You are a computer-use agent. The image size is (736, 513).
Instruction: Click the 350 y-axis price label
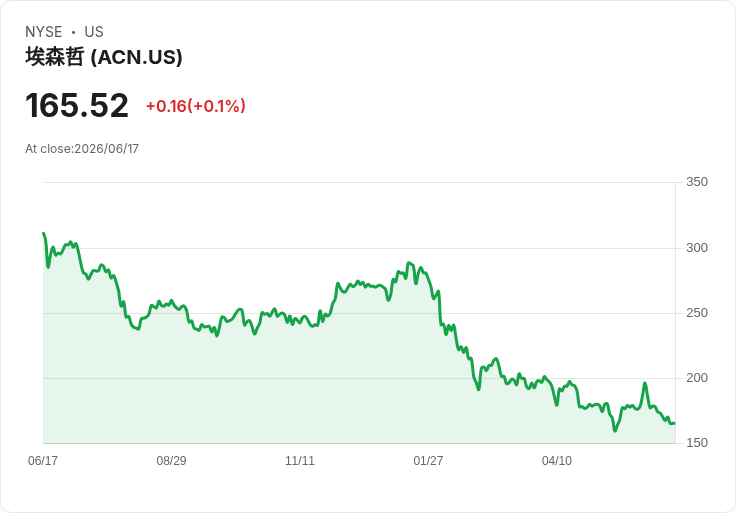click(x=697, y=182)
